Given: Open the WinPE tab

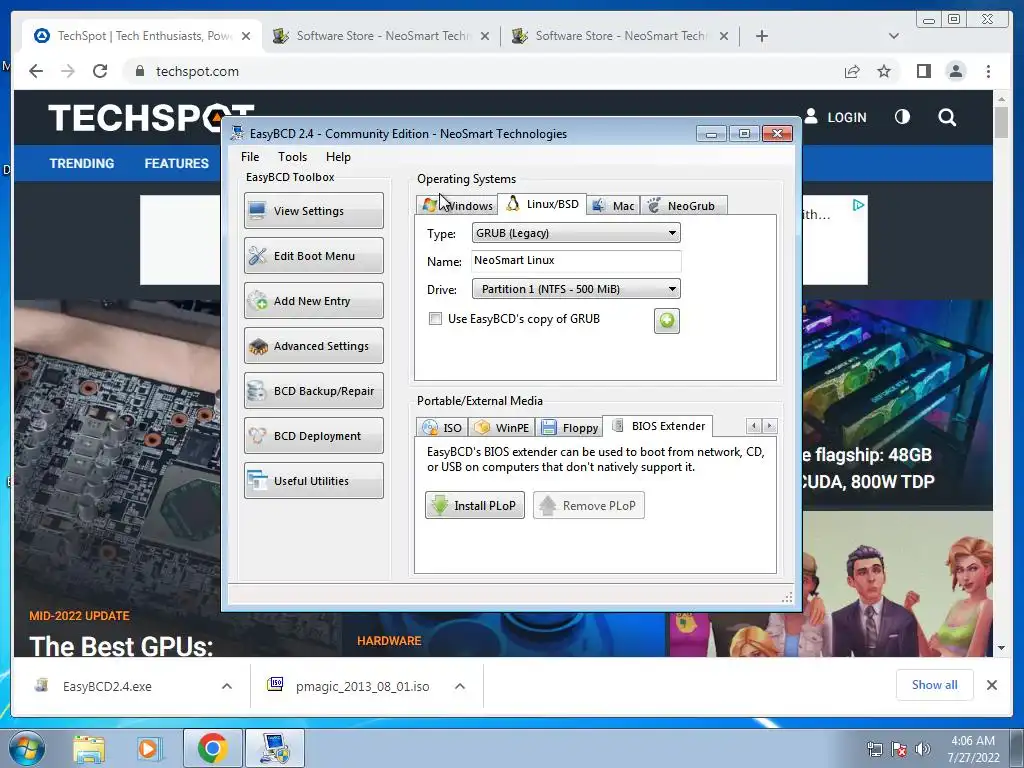Looking at the screenshot, I should [x=502, y=428].
